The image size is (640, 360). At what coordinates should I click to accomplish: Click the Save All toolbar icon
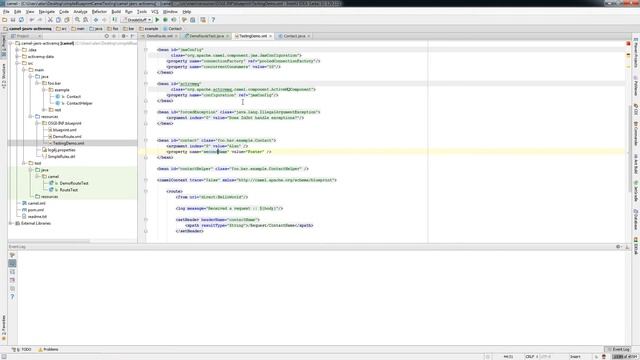(x=13, y=20)
